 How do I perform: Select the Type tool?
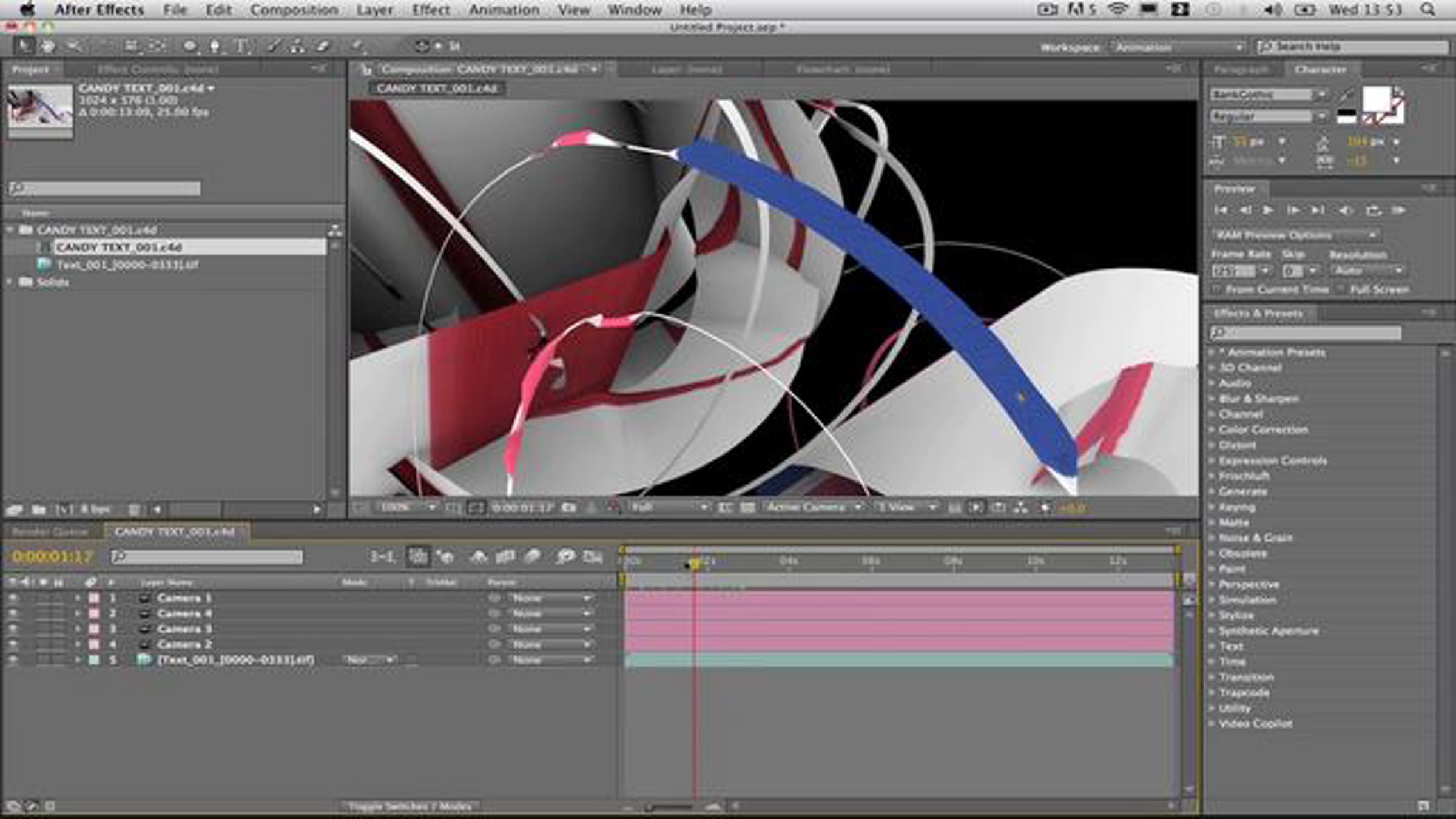(241, 45)
